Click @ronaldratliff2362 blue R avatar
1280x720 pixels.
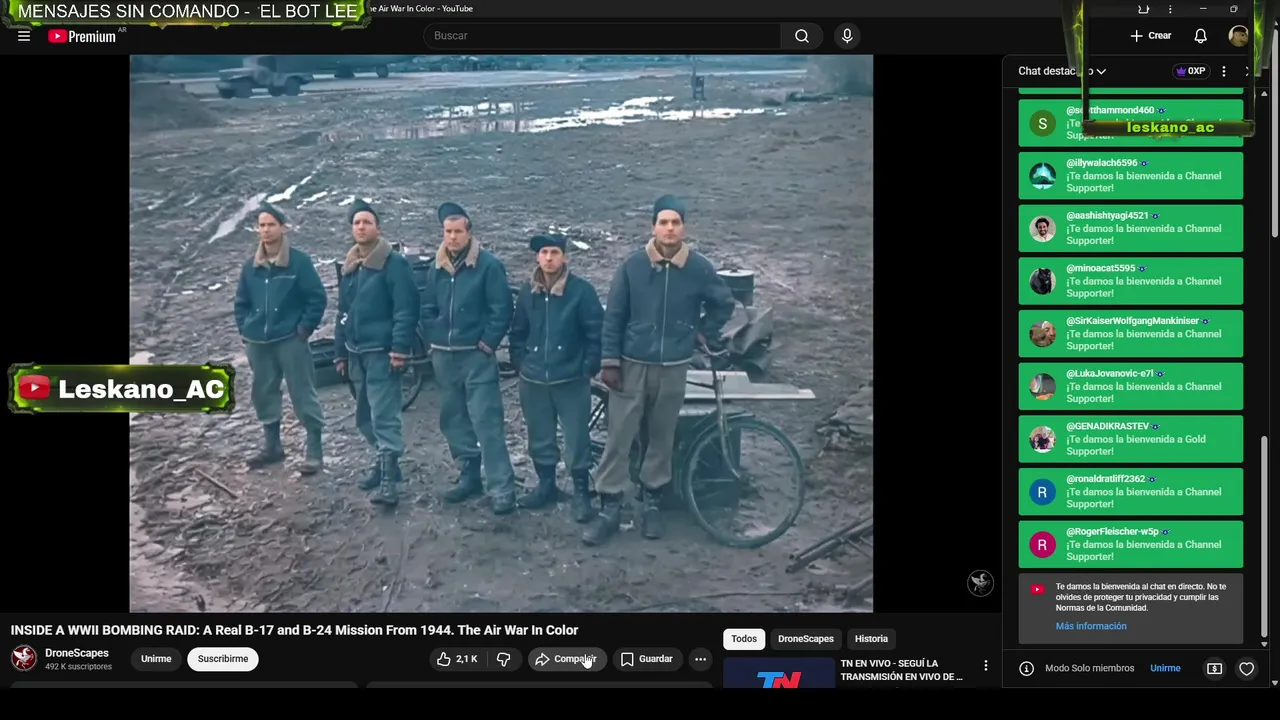(1042, 492)
